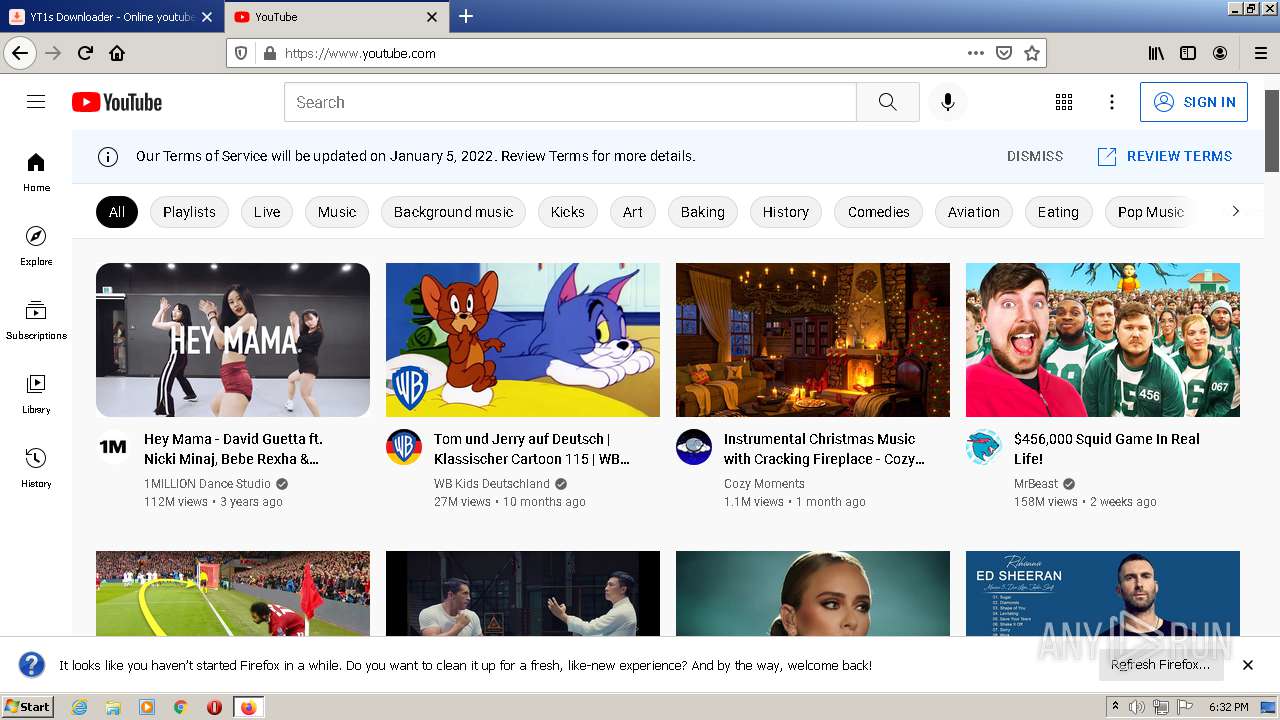This screenshot has height=720, width=1280.
Task: Filter by Music chip
Action: pos(337,212)
